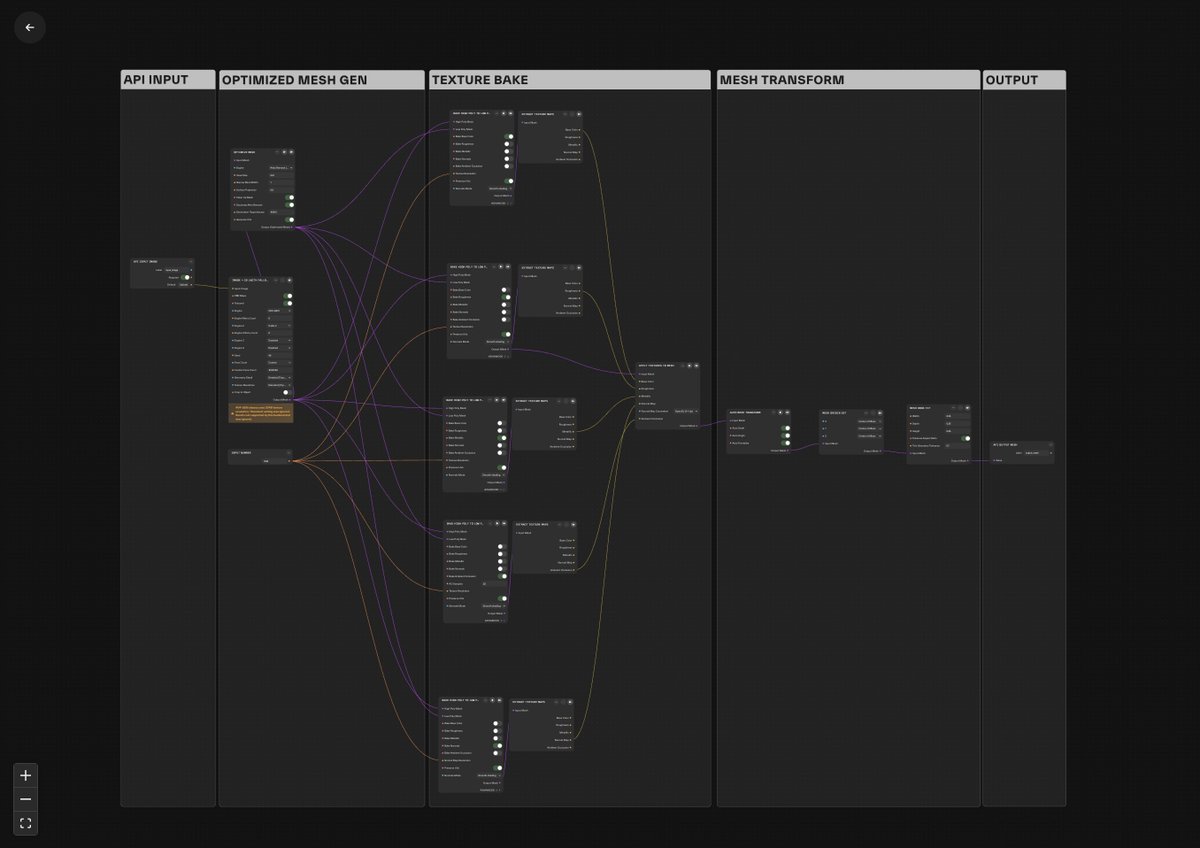This screenshot has height=848, width=1200.
Task: Open the API Output Mesh node menu
Action: pos(1051,445)
